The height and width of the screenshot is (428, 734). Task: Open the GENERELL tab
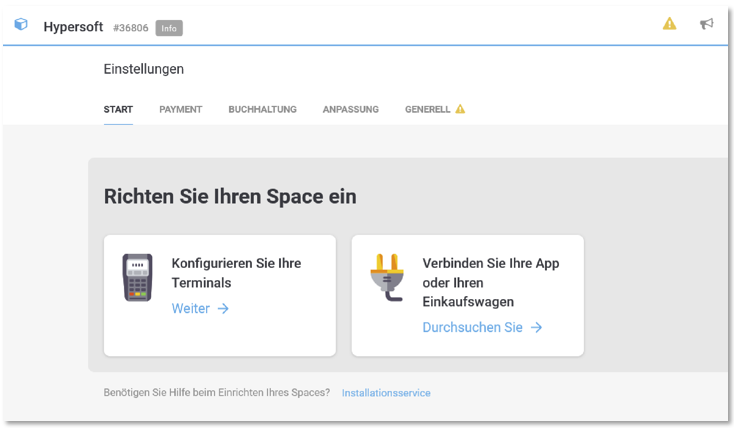tap(427, 109)
